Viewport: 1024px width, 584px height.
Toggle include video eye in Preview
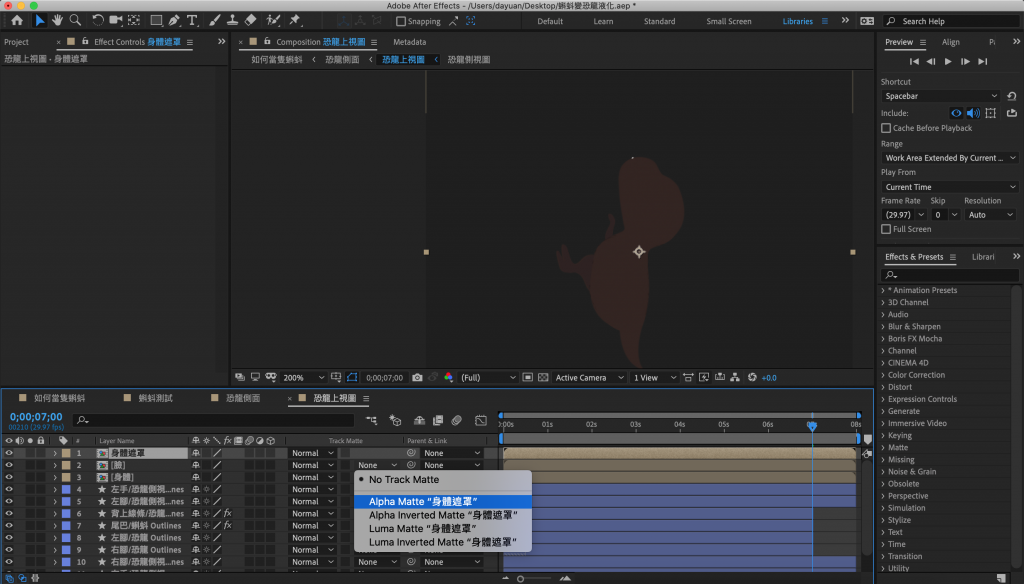[x=955, y=113]
